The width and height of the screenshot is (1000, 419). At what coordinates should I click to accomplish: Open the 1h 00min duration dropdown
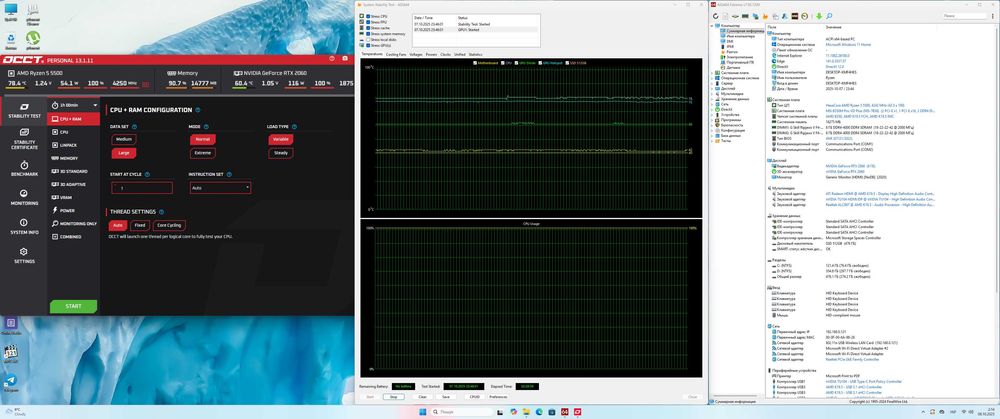(75, 105)
